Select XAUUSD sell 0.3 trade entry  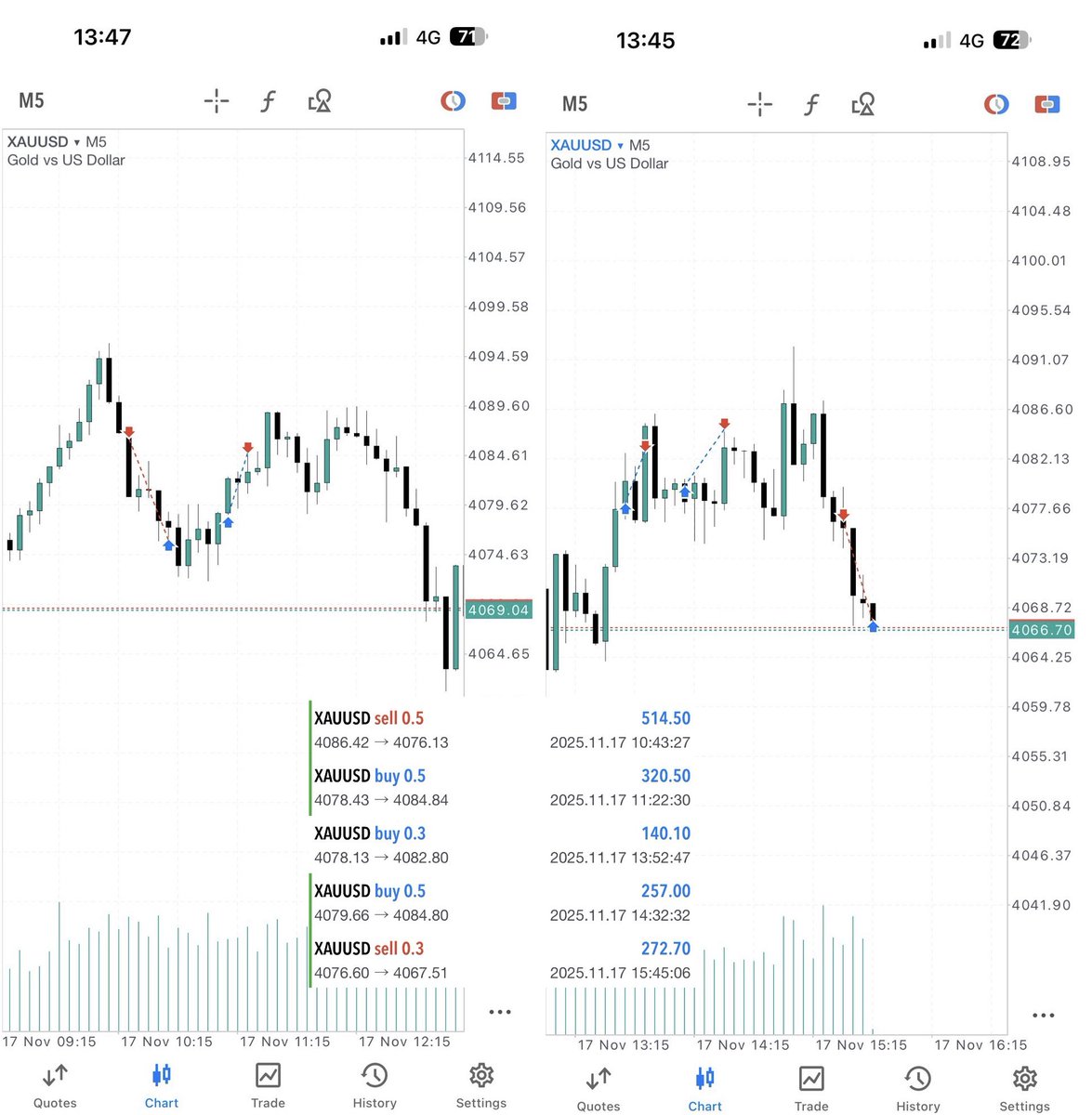point(381,960)
